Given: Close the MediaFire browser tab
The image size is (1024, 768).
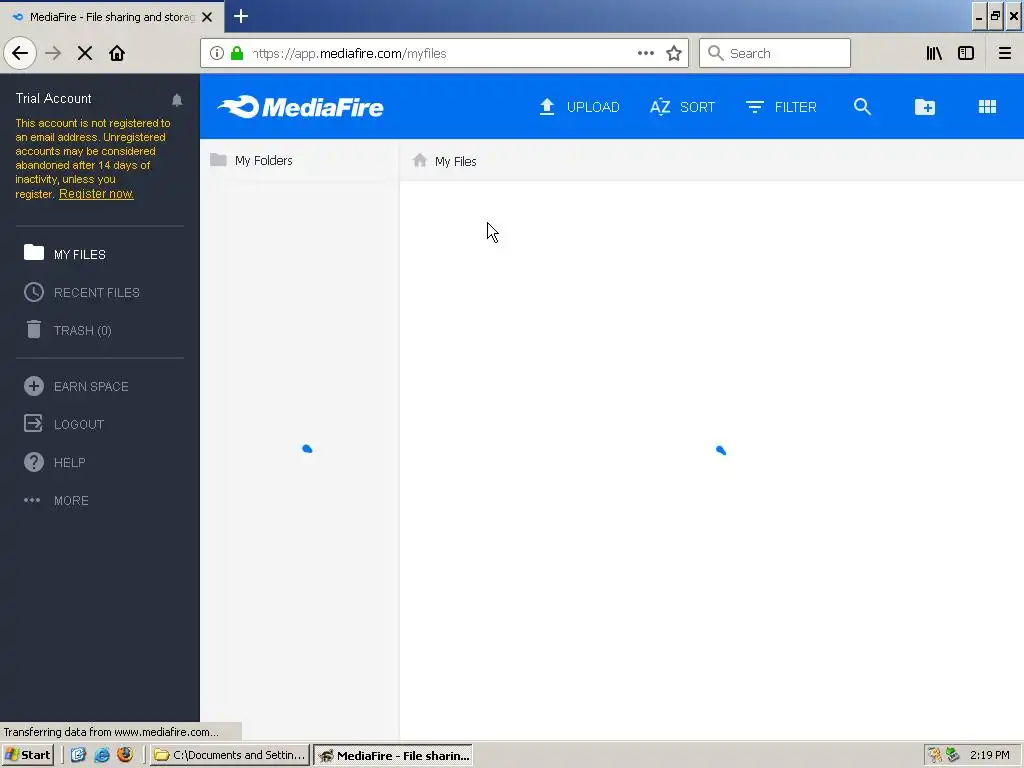Looking at the screenshot, I should click(207, 17).
